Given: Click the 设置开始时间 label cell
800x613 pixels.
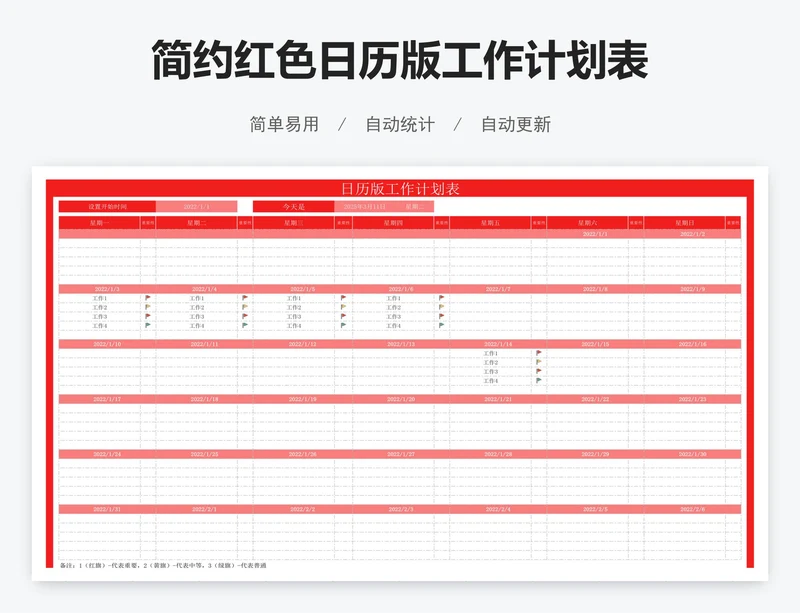Looking at the screenshot, I should coord(107,207).
